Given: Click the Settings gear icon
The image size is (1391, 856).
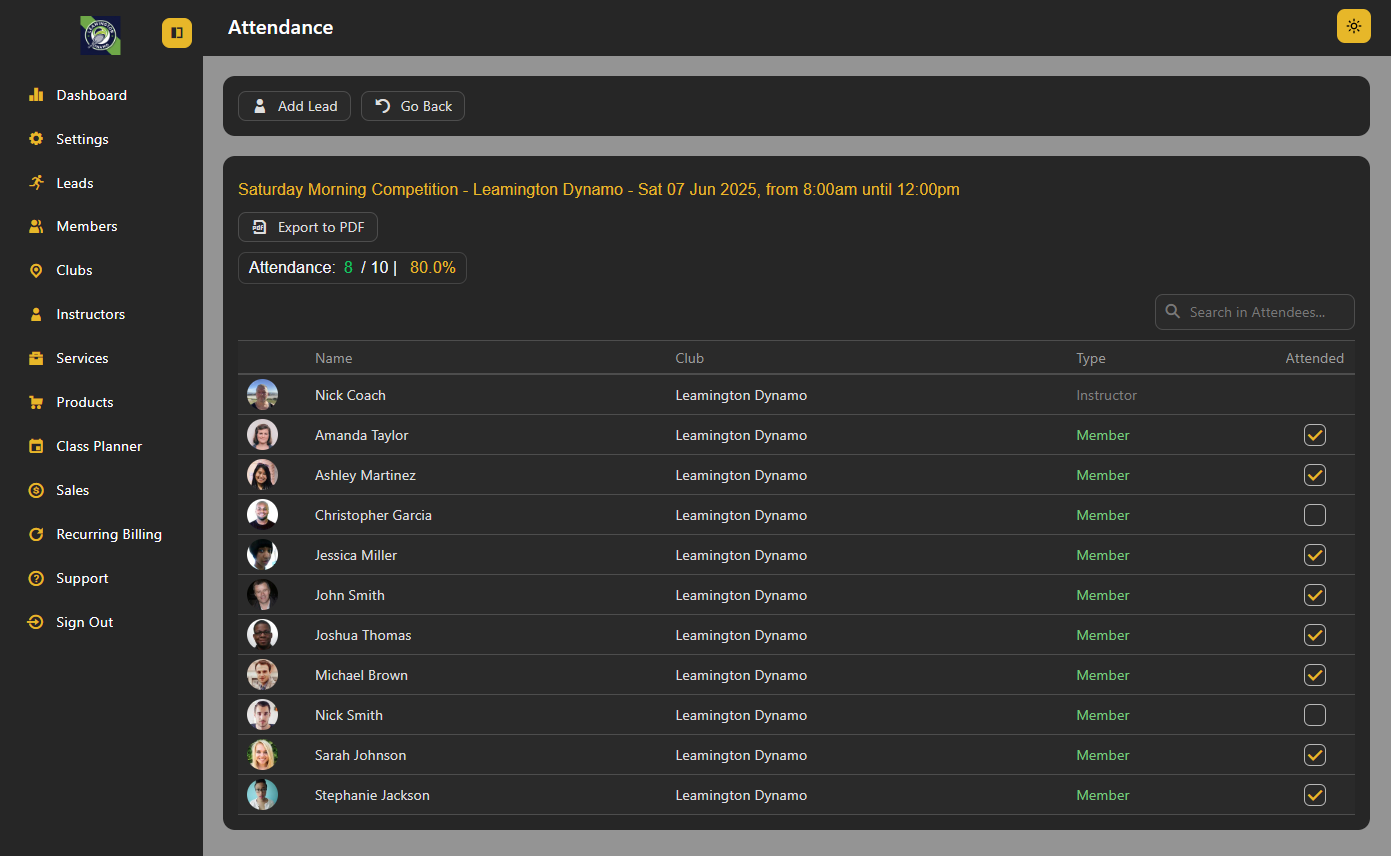Looking at the screenshot, I should click(x=36, y=139).
